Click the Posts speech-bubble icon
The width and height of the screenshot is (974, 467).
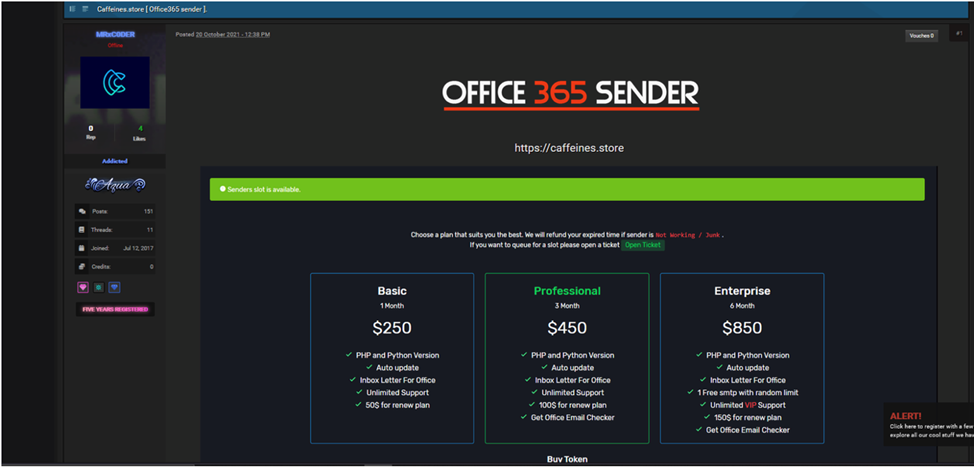coord(82,212)
